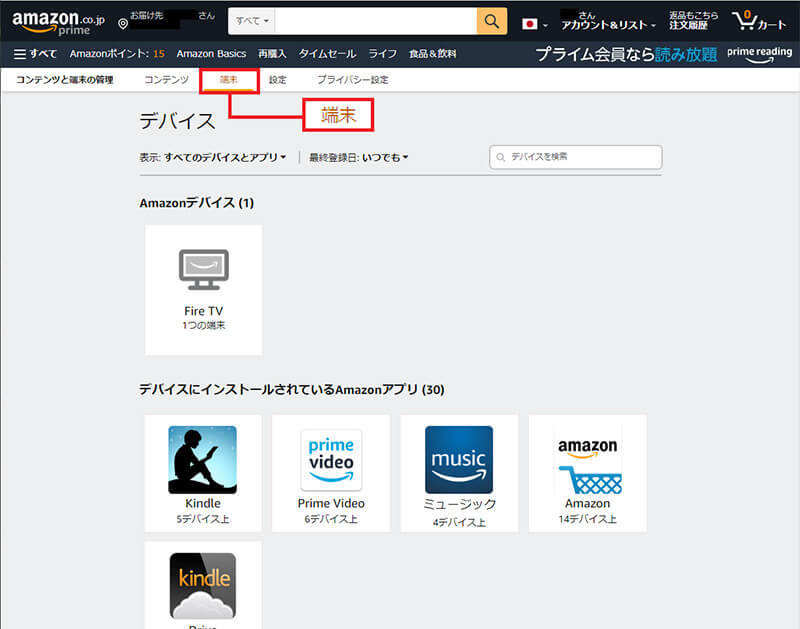Open the Kindle app tile
This screenshot has width=800, height=629.
pos(203,473)
